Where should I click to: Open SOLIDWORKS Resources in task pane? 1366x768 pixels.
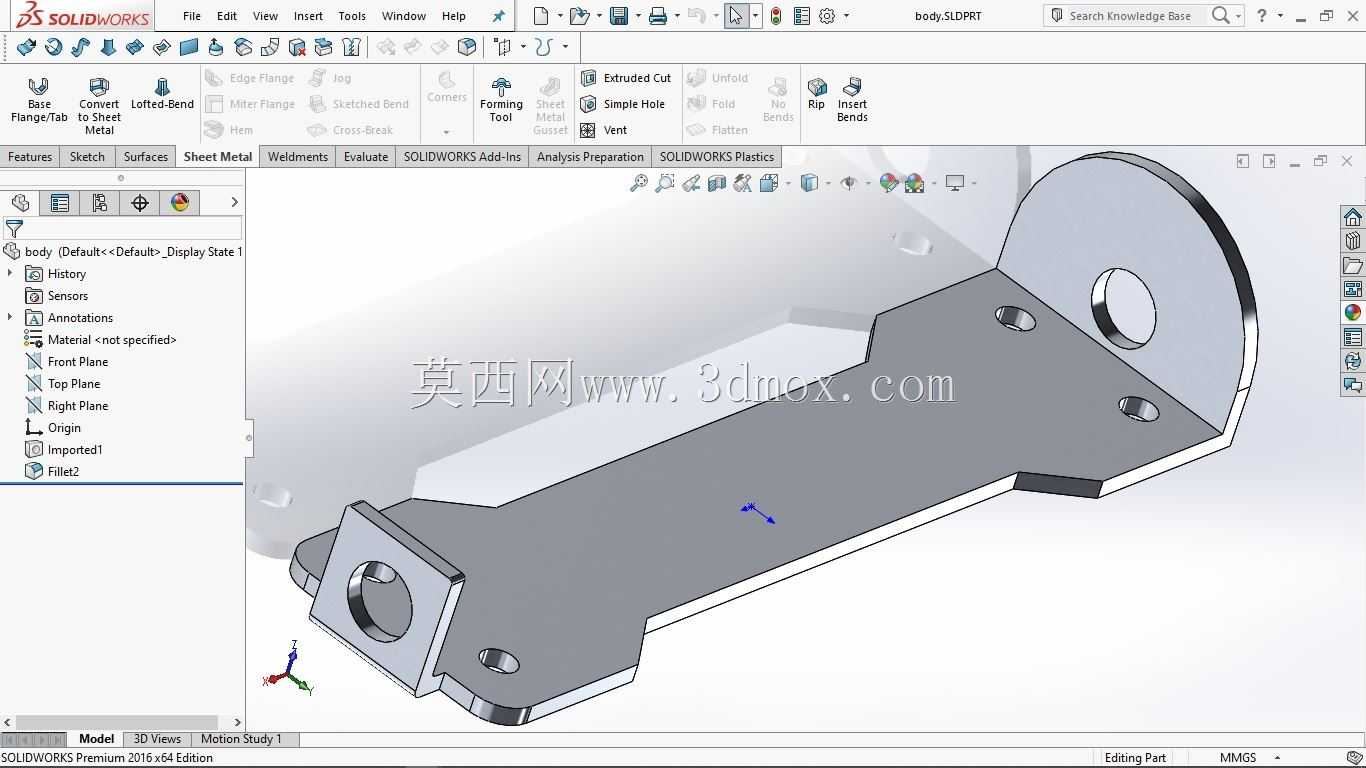pos(1353,218)
